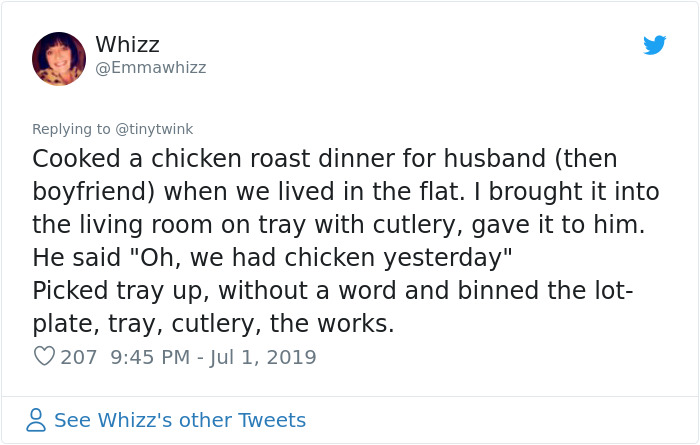The width and height of the screenshot is (700, 445).
Task: Click the display name "Whizz"
Action: tap(127, 45)
